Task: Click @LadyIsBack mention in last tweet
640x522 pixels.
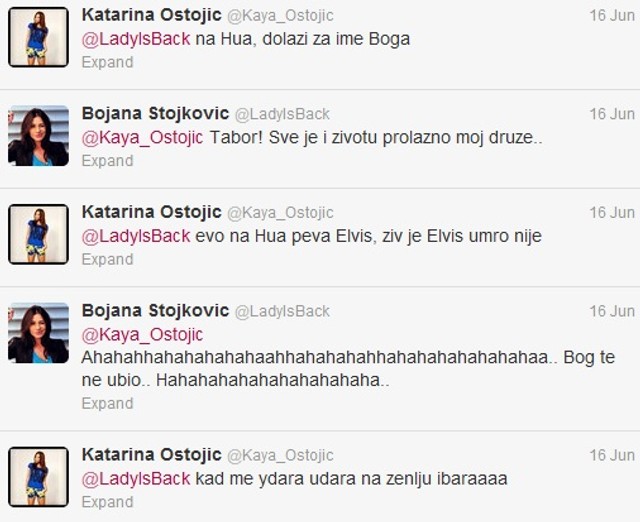Action: coord(136,479)
